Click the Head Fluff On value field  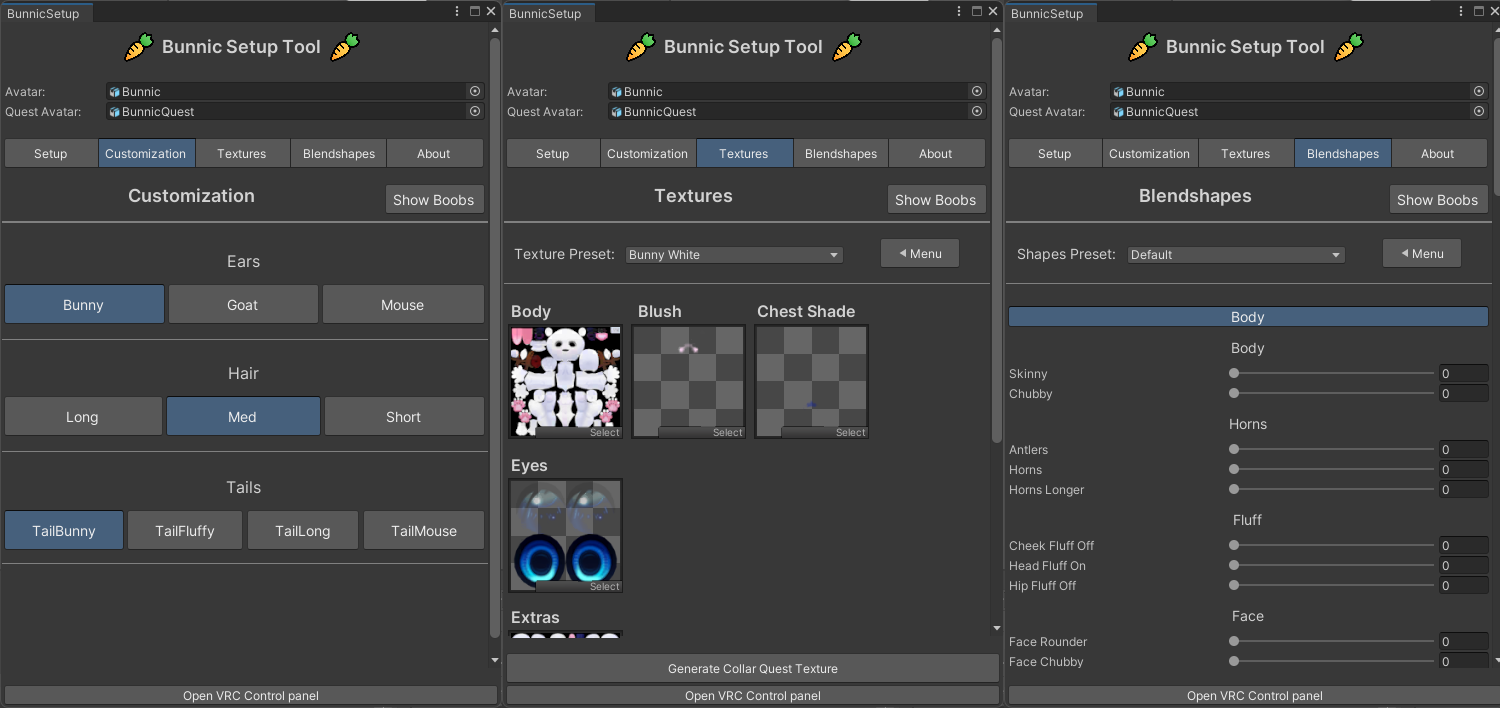click(x=1463, y=566)
